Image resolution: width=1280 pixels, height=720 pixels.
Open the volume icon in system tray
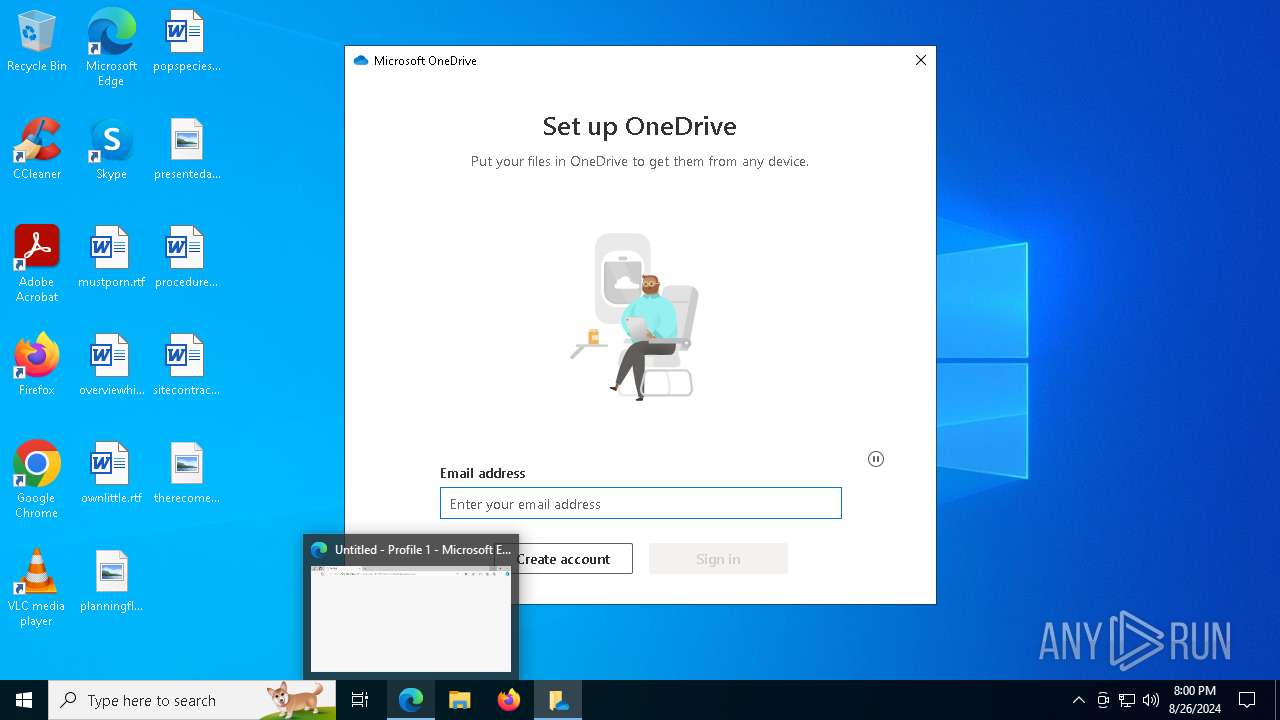point(1151,700)
